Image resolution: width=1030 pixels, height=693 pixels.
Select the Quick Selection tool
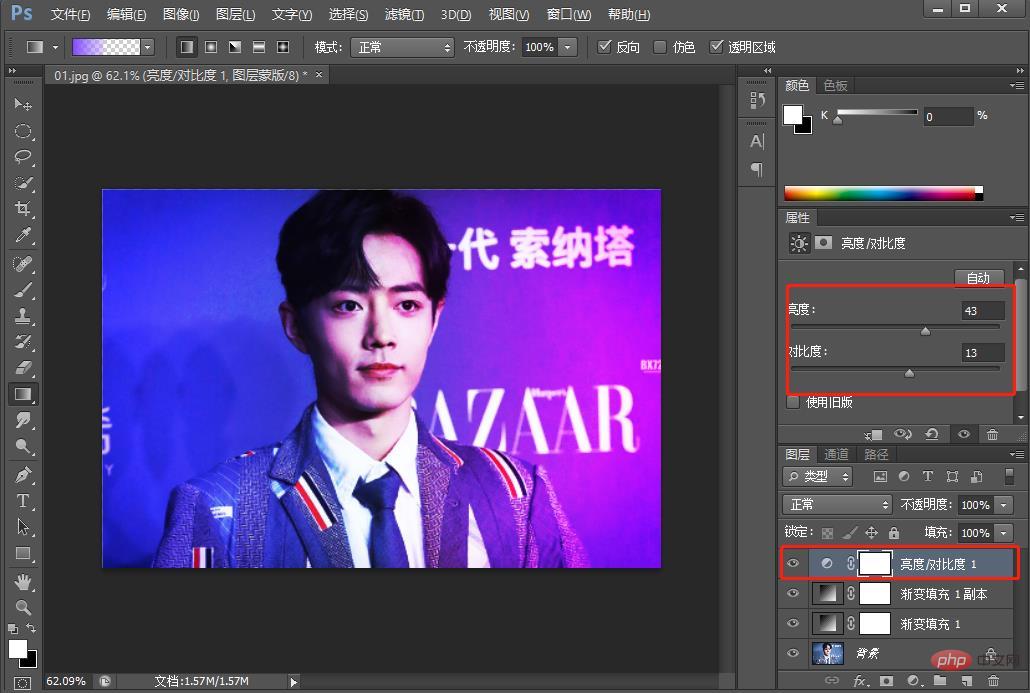tap(22, 183)
